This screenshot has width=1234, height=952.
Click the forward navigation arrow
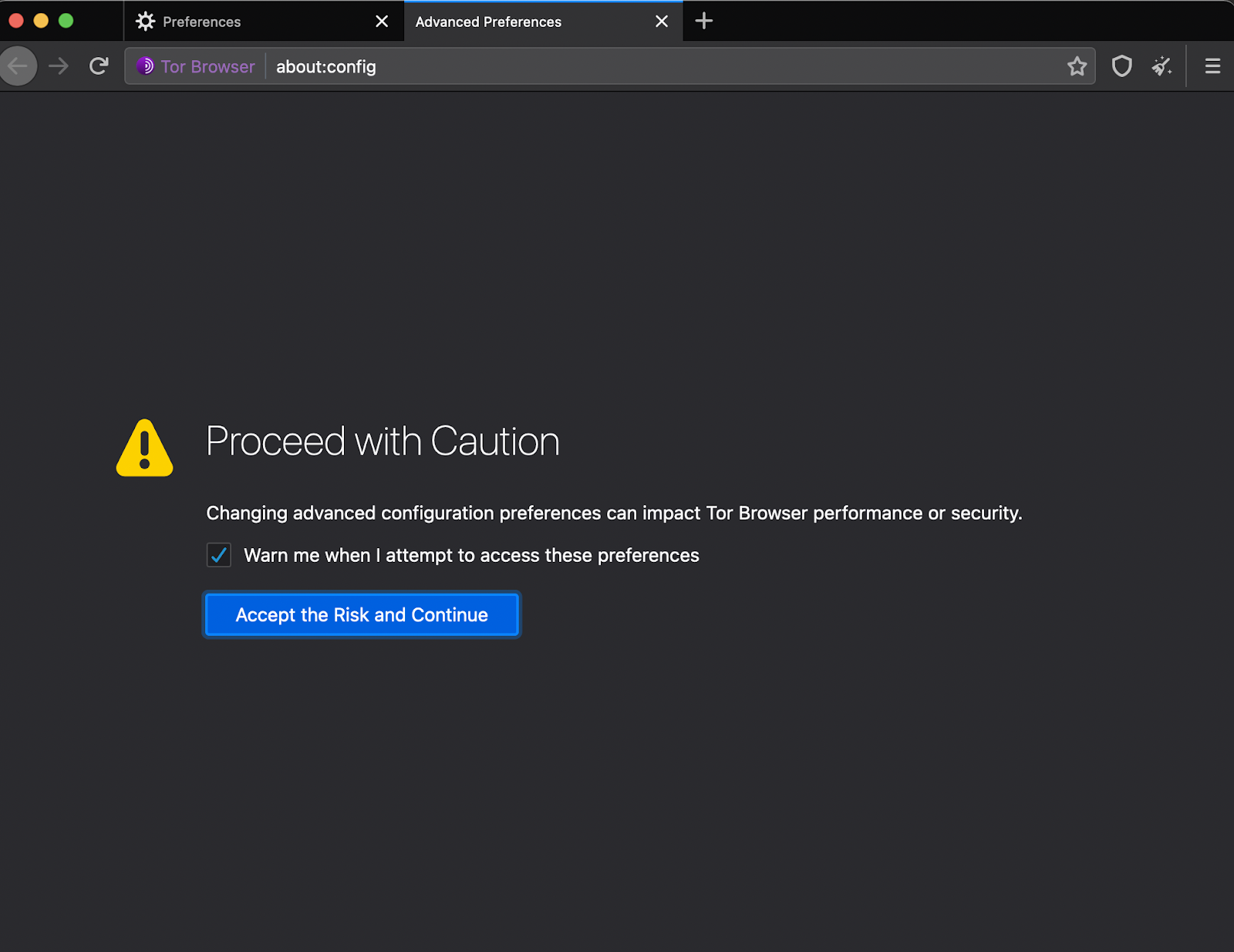tap(59, 66)
